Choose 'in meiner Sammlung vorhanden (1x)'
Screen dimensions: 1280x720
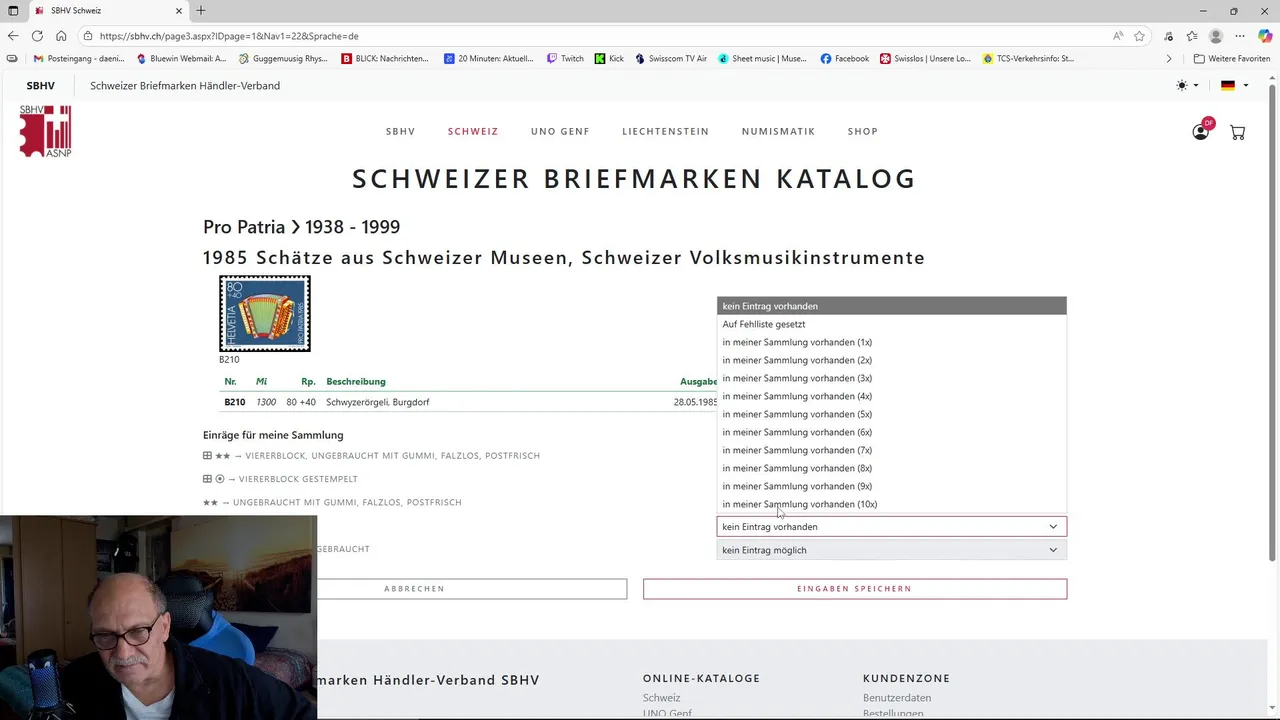pos(892,342)
